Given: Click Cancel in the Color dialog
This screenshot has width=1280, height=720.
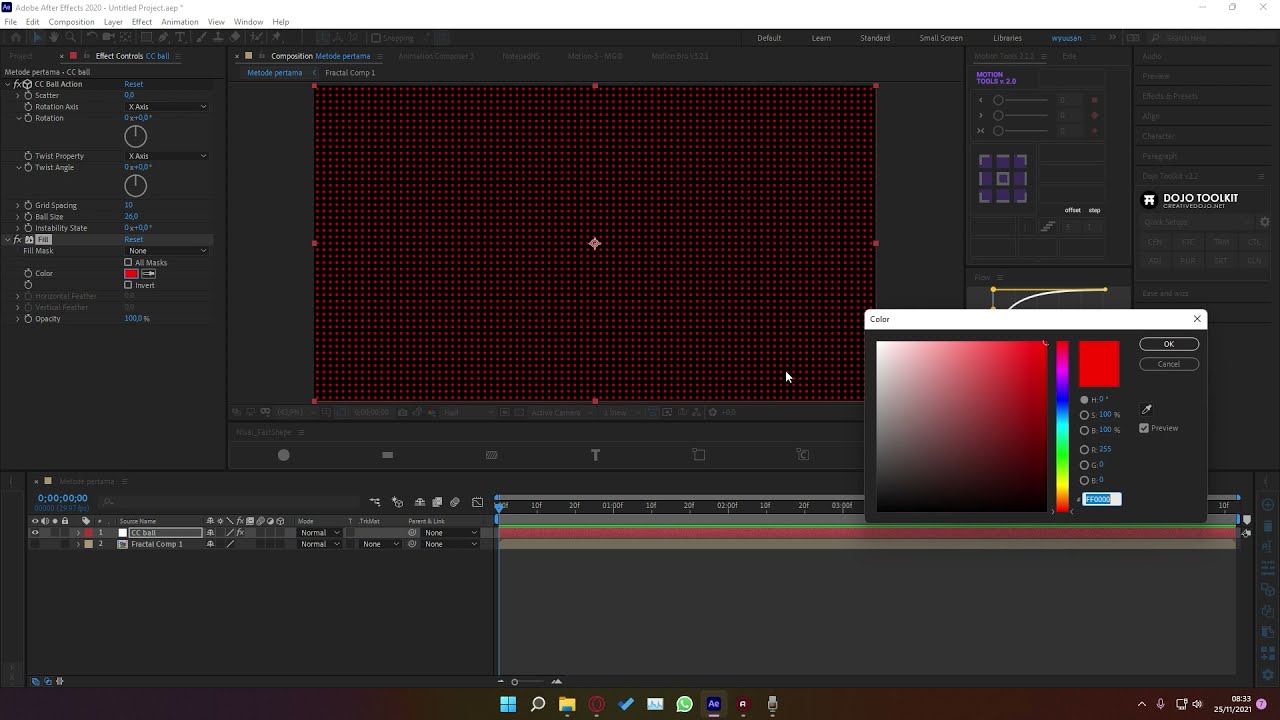Looking at the screenshot, I should click(x=1169, y=364).
